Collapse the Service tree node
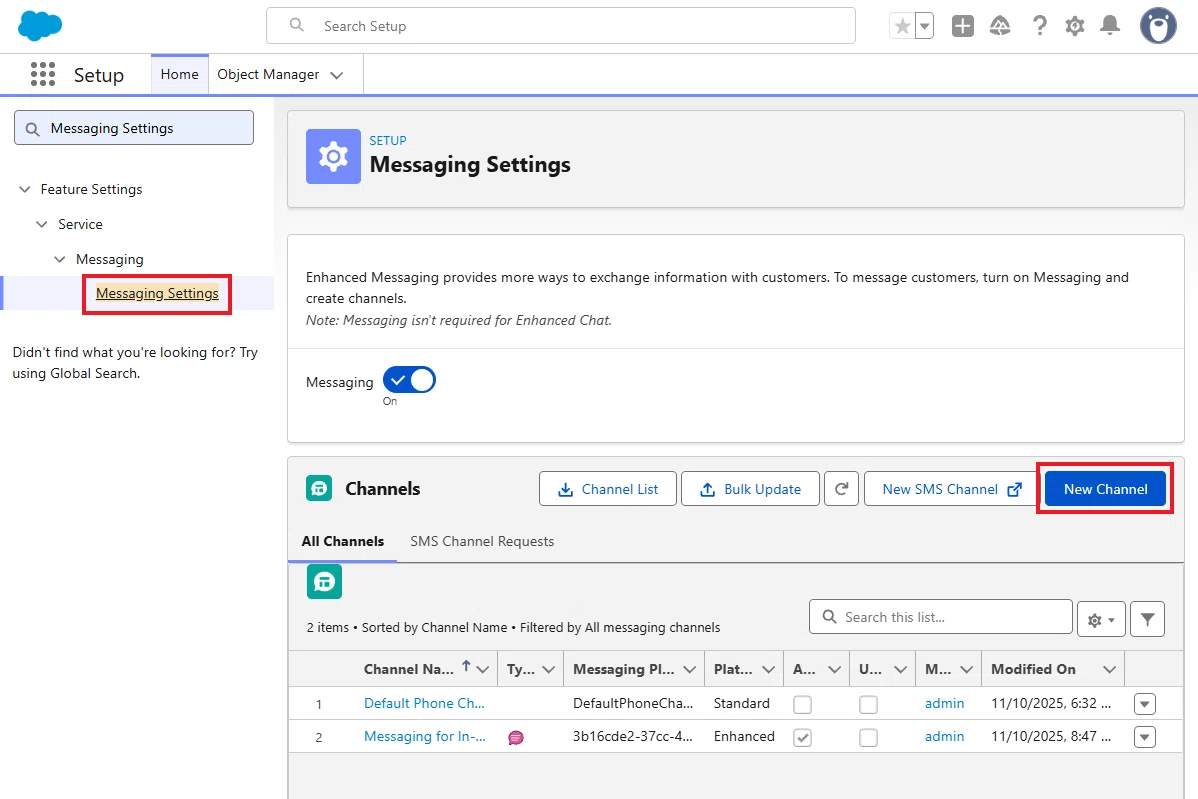Viewport: 1198px width, 799px height. coord(42,224)
